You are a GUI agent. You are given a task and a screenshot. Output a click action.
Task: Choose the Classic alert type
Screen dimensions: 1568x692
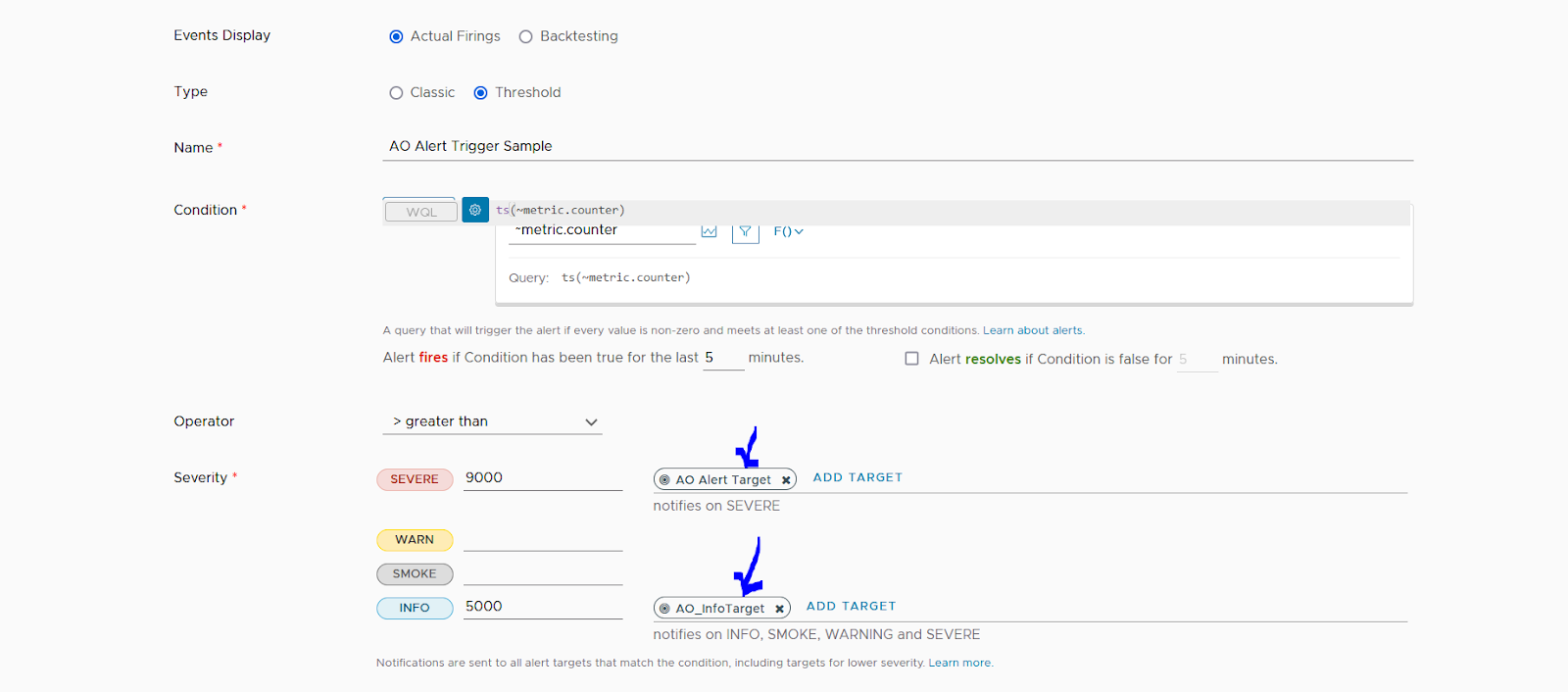pyautogui.click(x=396, y=93)
